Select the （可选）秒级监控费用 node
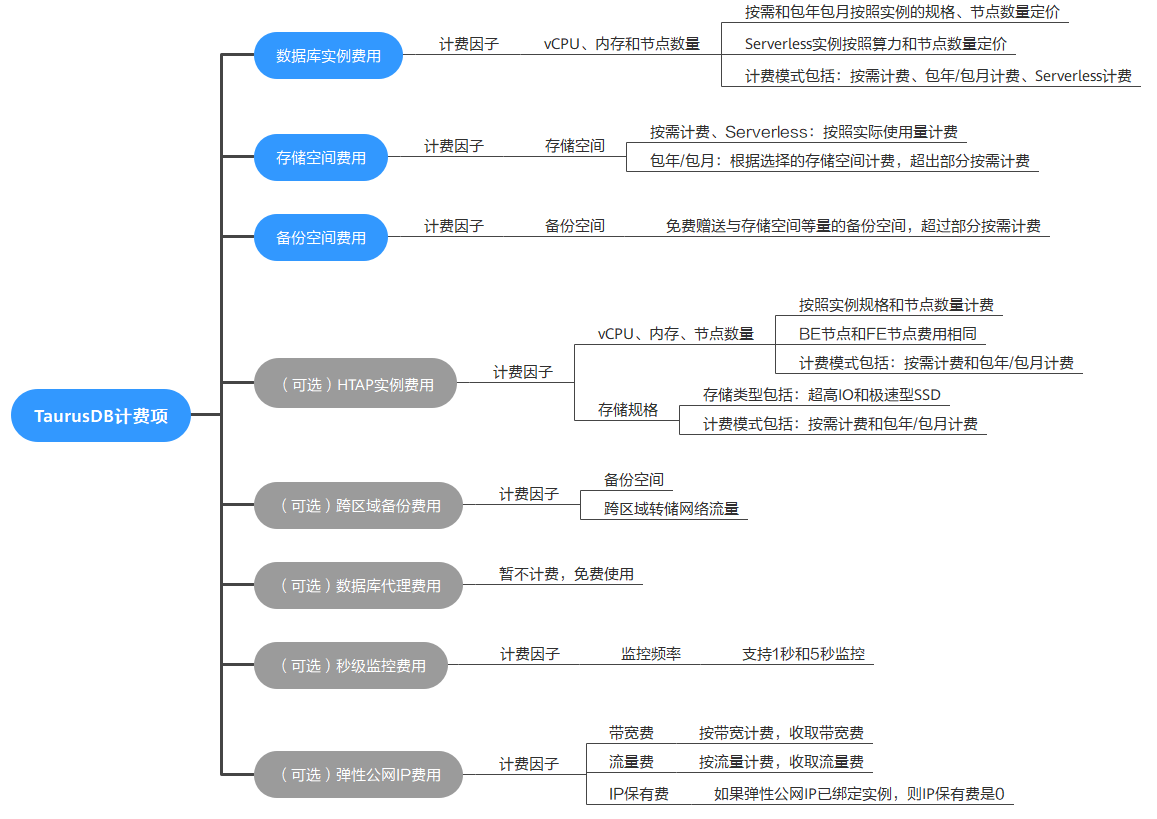 tap(351, 666)
